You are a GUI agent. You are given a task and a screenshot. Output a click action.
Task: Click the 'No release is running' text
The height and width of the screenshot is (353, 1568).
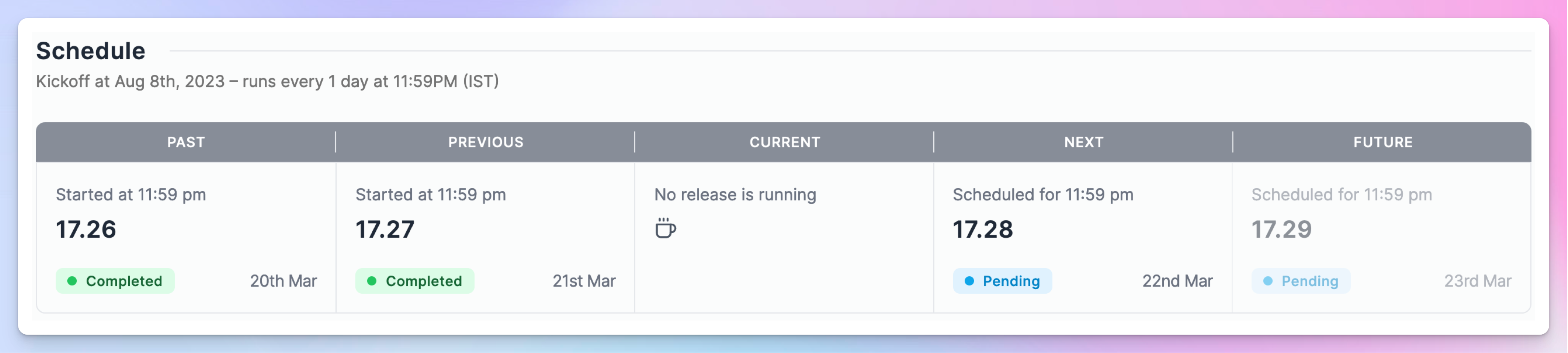[x=735, y=195]
